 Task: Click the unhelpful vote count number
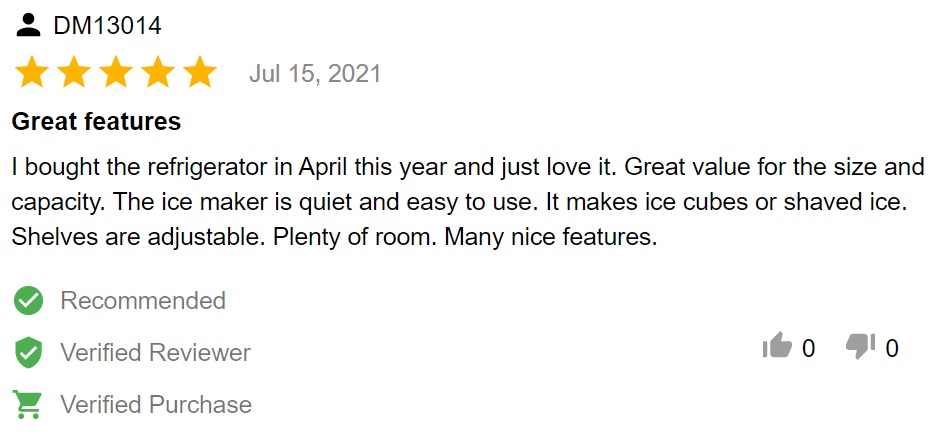click(x=892, y=348)
